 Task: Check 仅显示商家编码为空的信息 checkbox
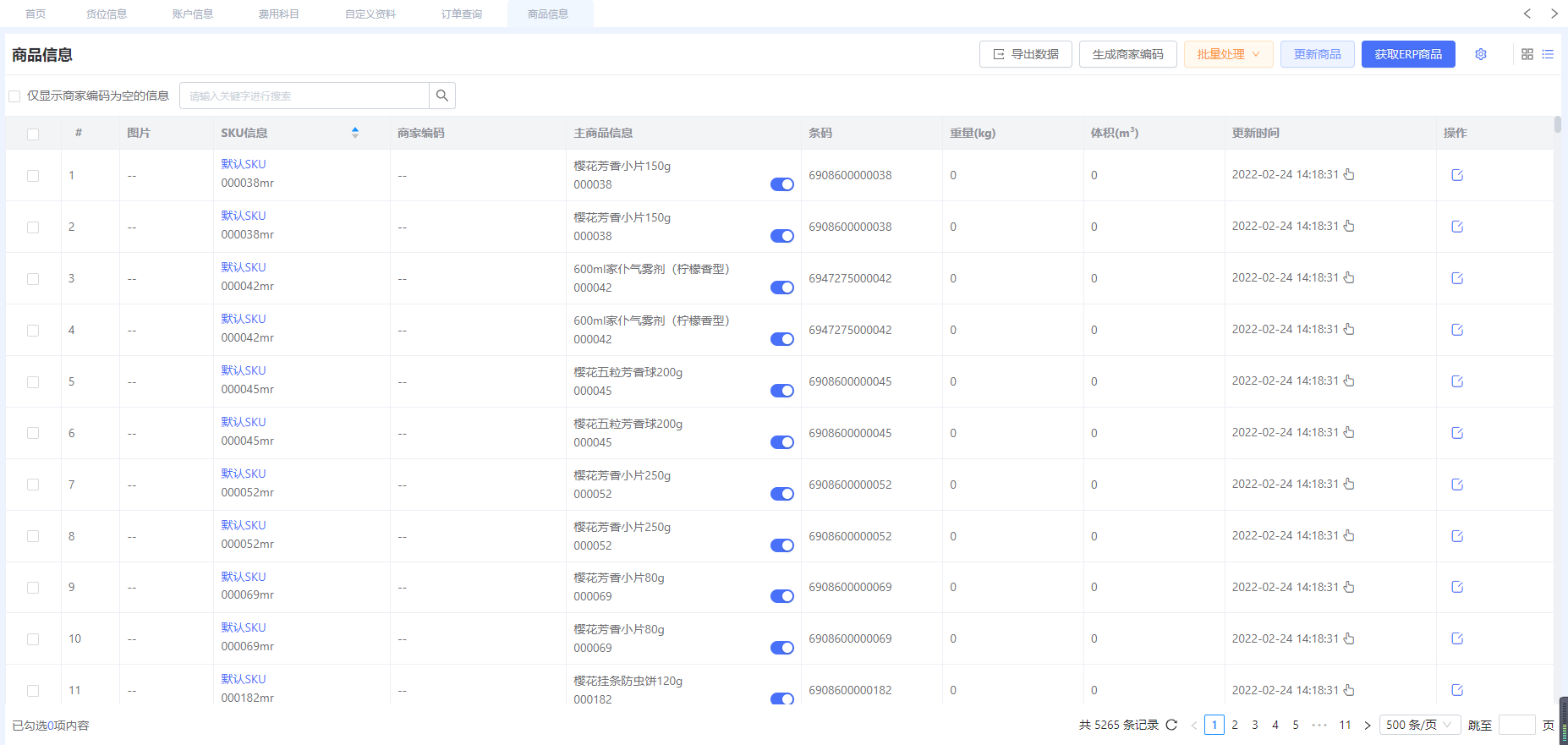click(14, 96)
